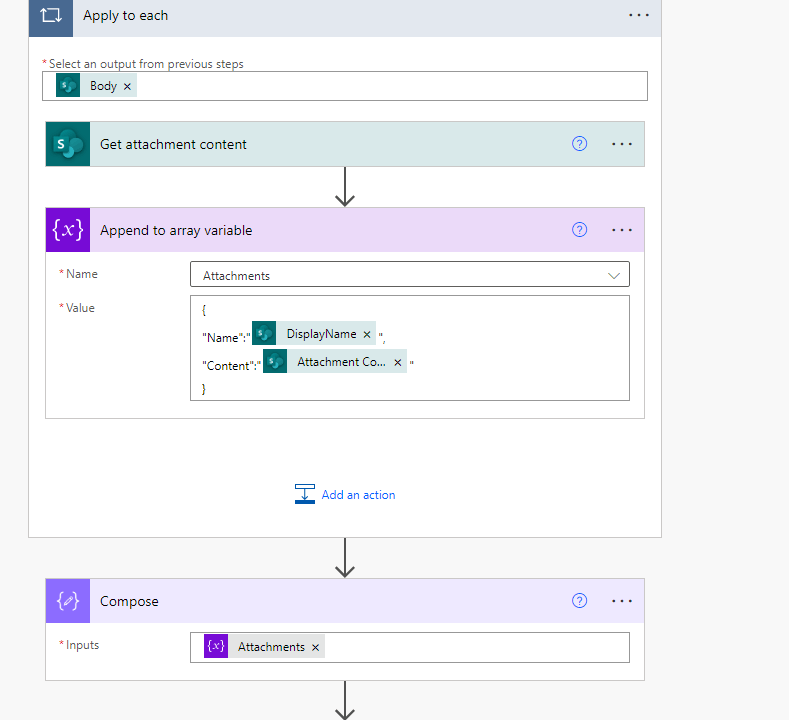
Task: Click the variable icon on Append to array
Action: click(x=68, y=230)
